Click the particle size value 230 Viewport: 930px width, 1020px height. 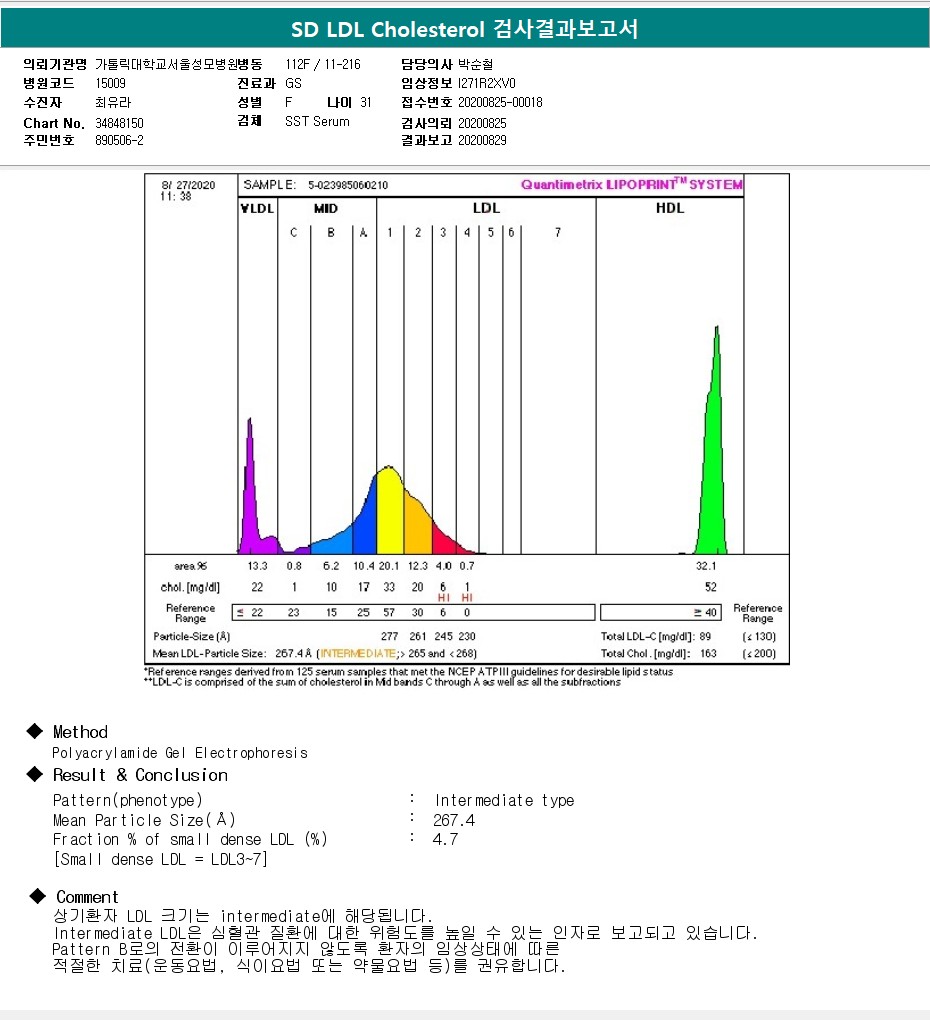(x=467, y=636)
